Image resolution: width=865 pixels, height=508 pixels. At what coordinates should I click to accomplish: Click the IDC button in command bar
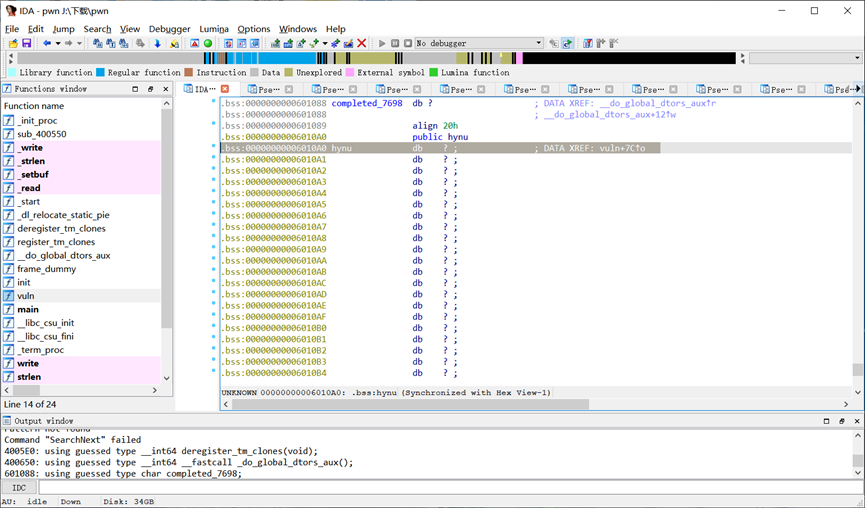[19, 487]
